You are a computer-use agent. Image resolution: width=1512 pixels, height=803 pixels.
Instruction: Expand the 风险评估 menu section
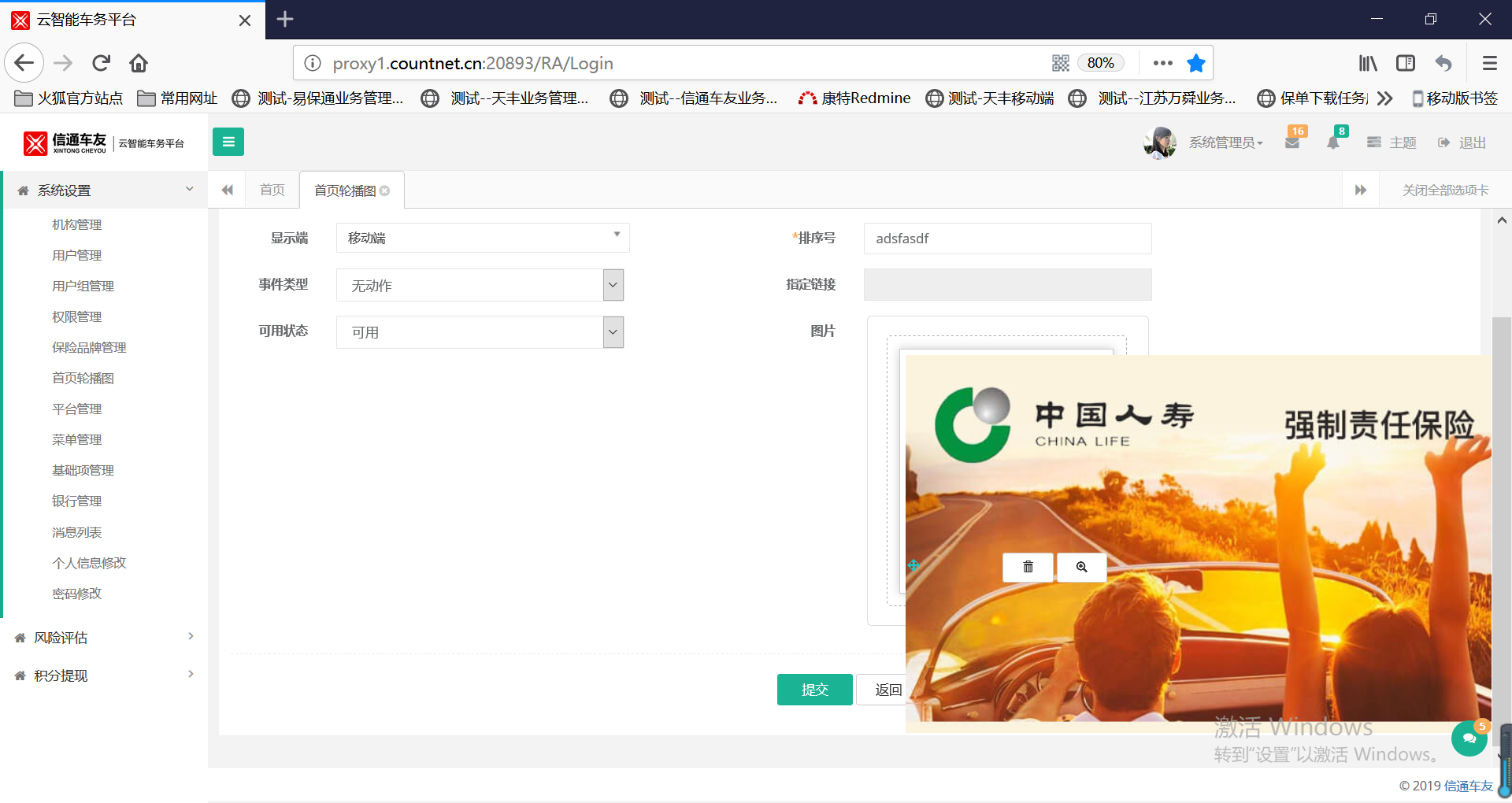pyautogui.click(x=105, y=638)
